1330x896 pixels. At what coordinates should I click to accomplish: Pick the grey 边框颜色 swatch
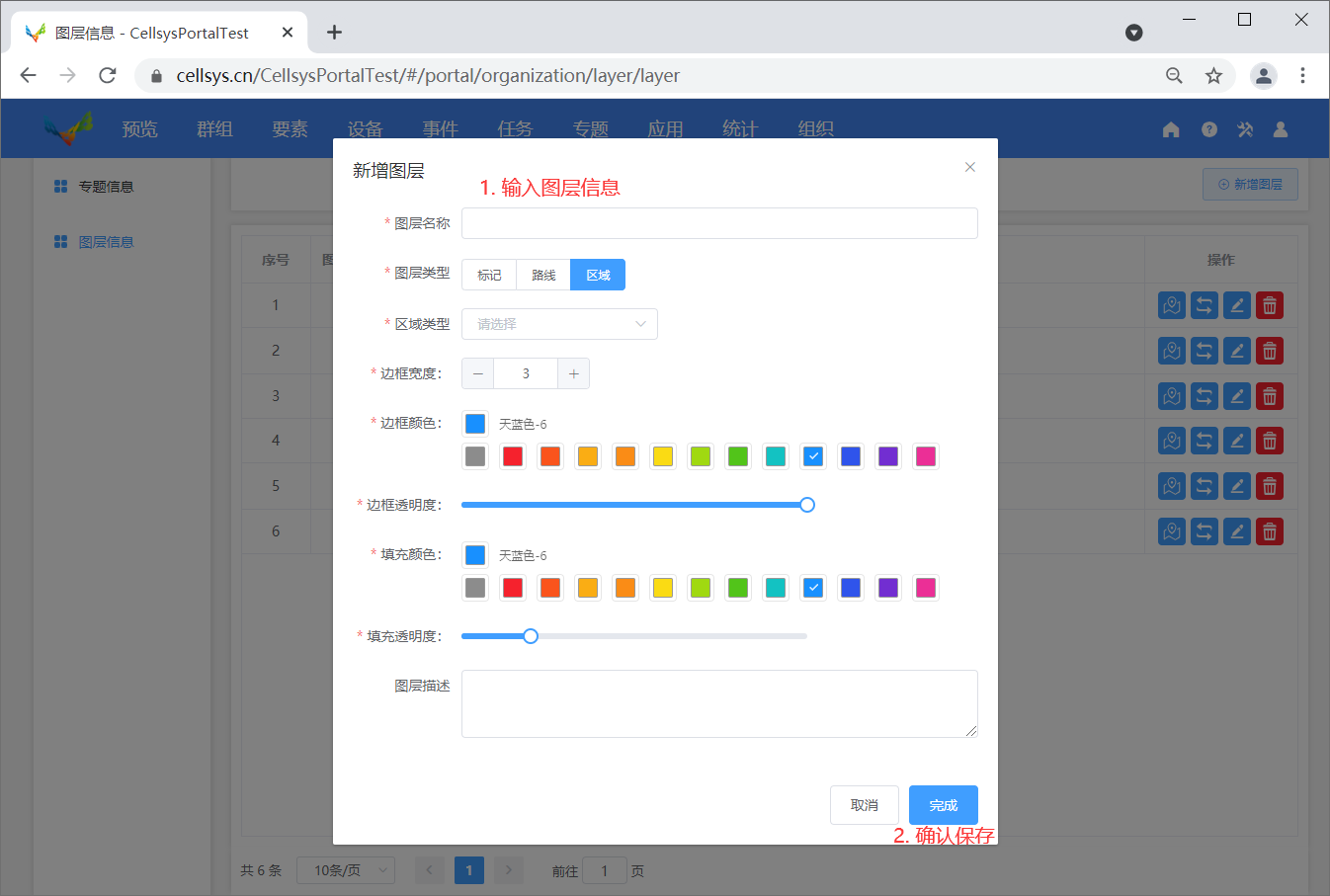pos(475,456)
